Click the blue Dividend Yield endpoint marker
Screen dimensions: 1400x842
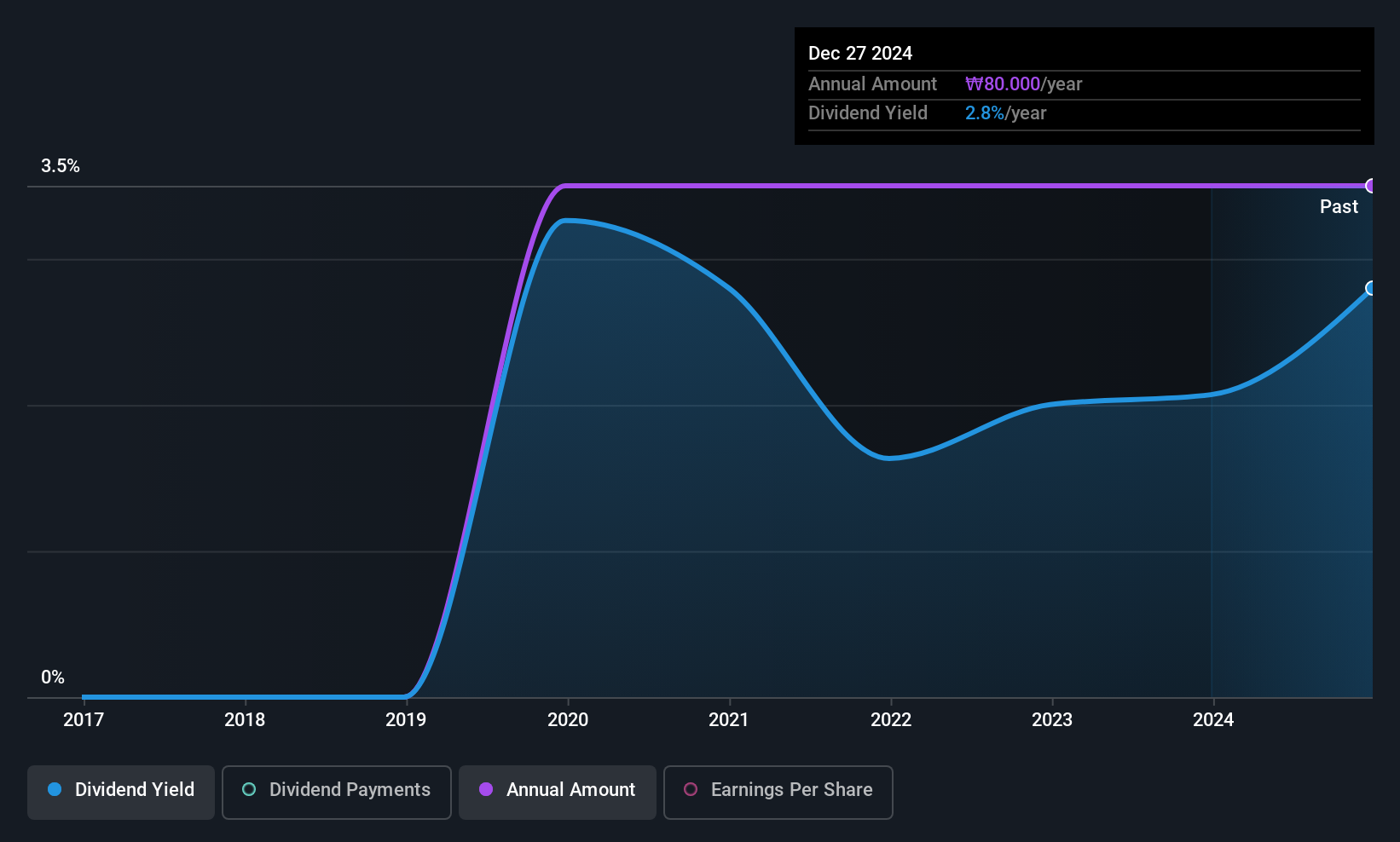click(1371, 288)
